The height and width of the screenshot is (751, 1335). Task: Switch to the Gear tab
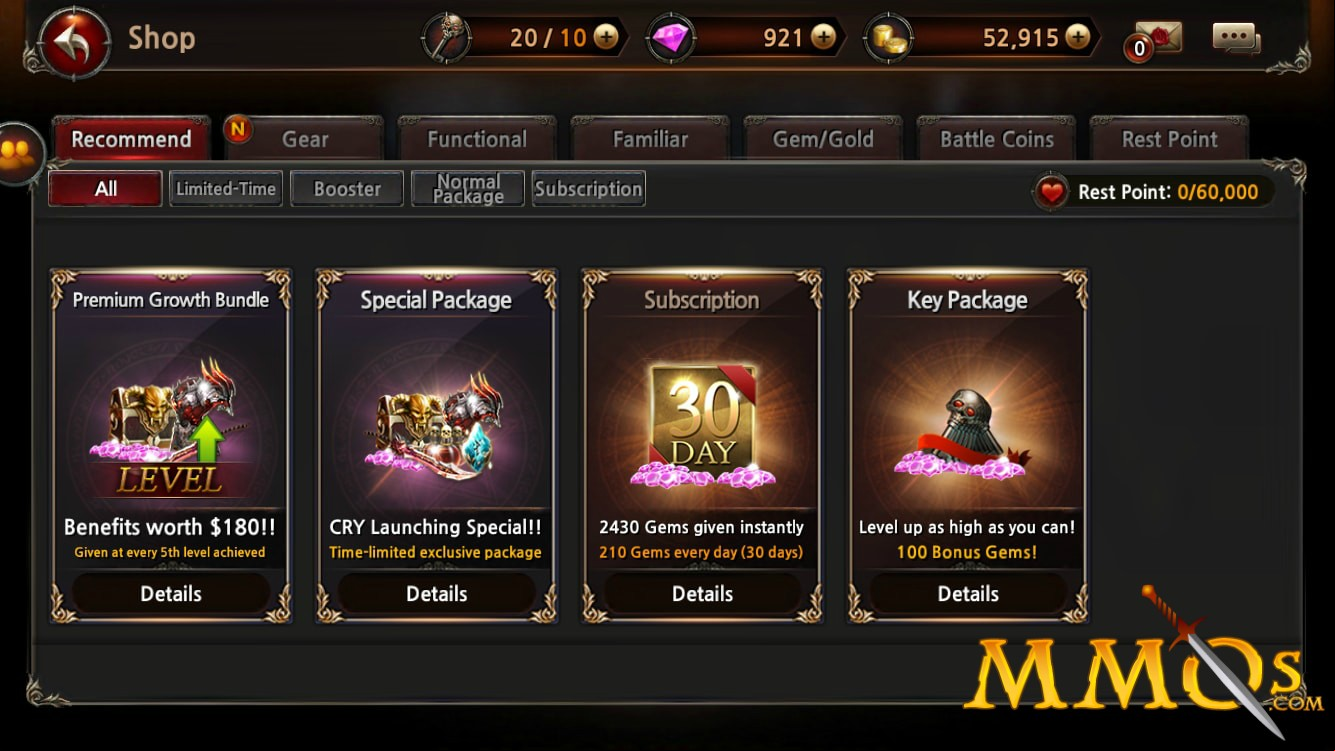pos(305,139)
